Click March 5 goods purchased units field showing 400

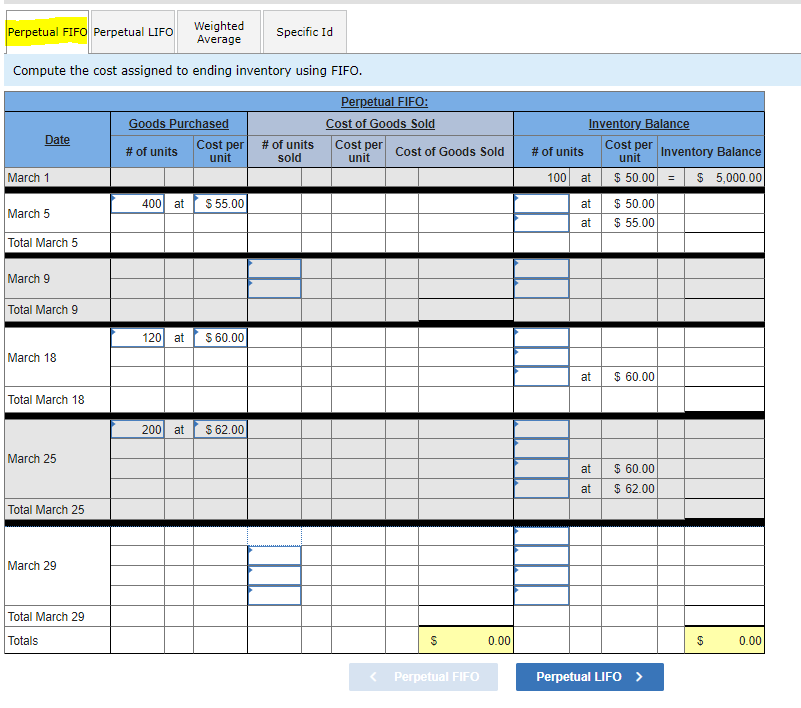click(137, 203)
